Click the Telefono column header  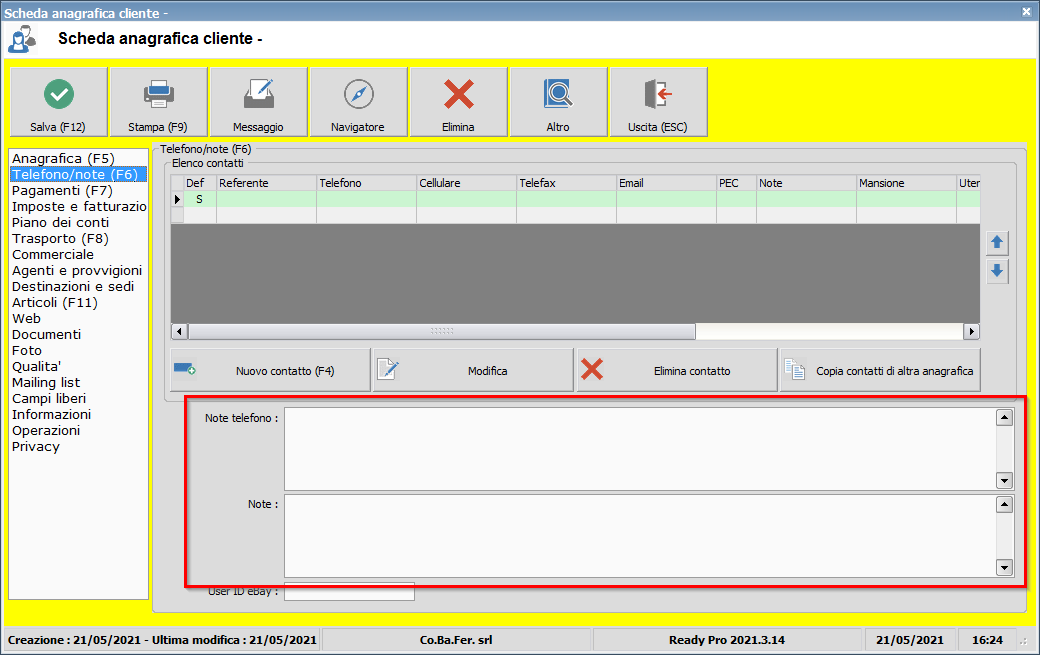[367, 183]
